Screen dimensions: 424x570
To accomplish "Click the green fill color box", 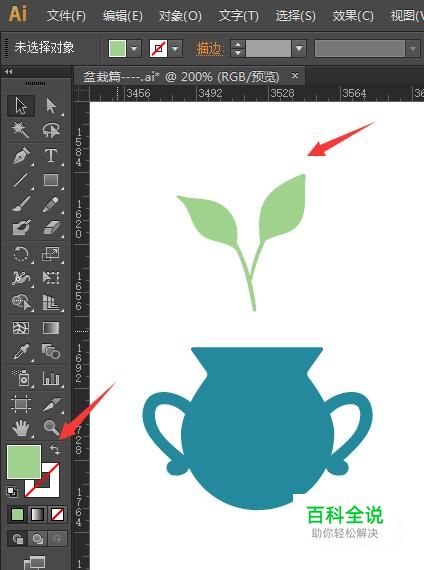I will (24, 462).
